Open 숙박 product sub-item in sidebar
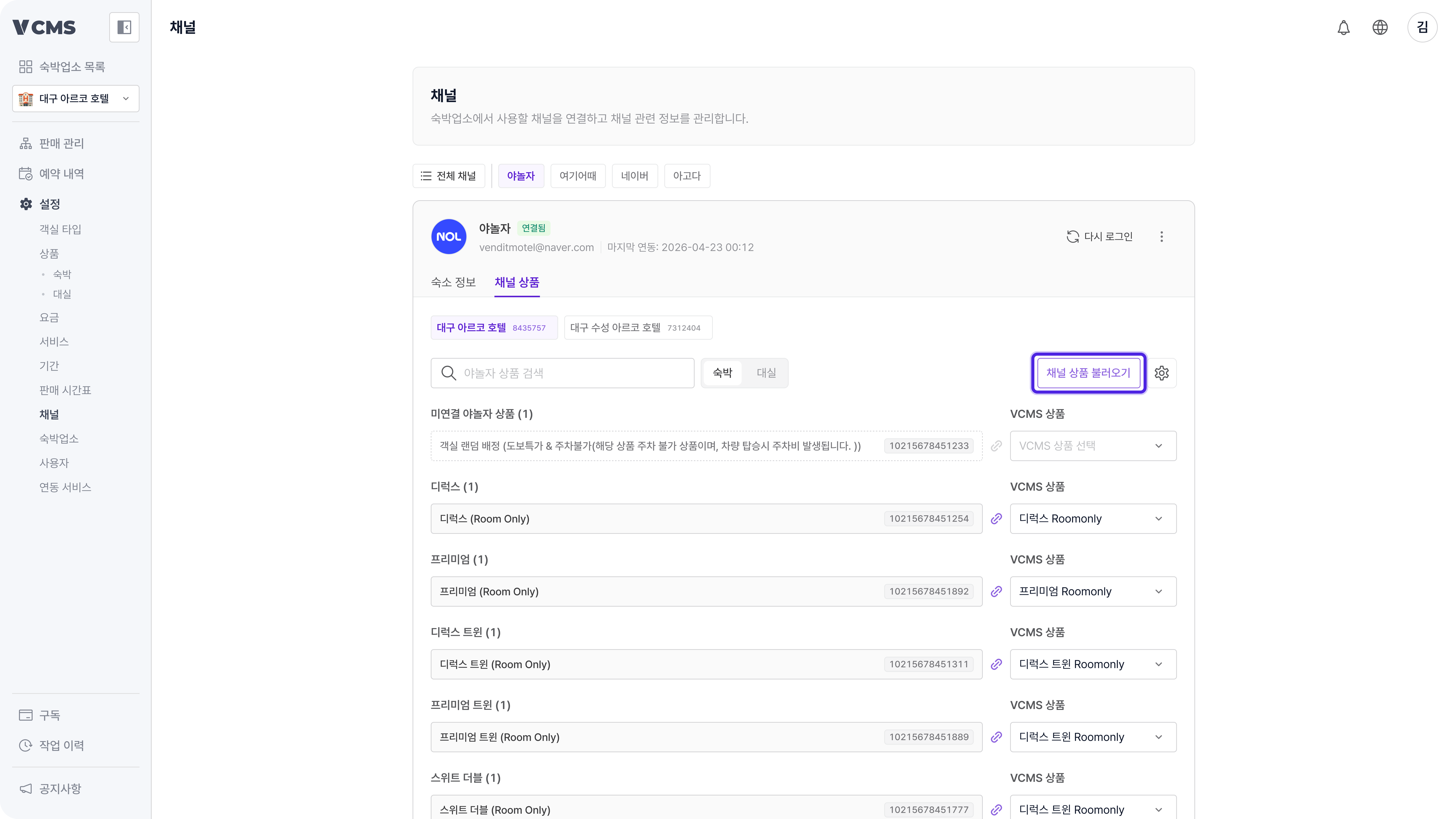The image size is (1456, 819). point(62,275)
